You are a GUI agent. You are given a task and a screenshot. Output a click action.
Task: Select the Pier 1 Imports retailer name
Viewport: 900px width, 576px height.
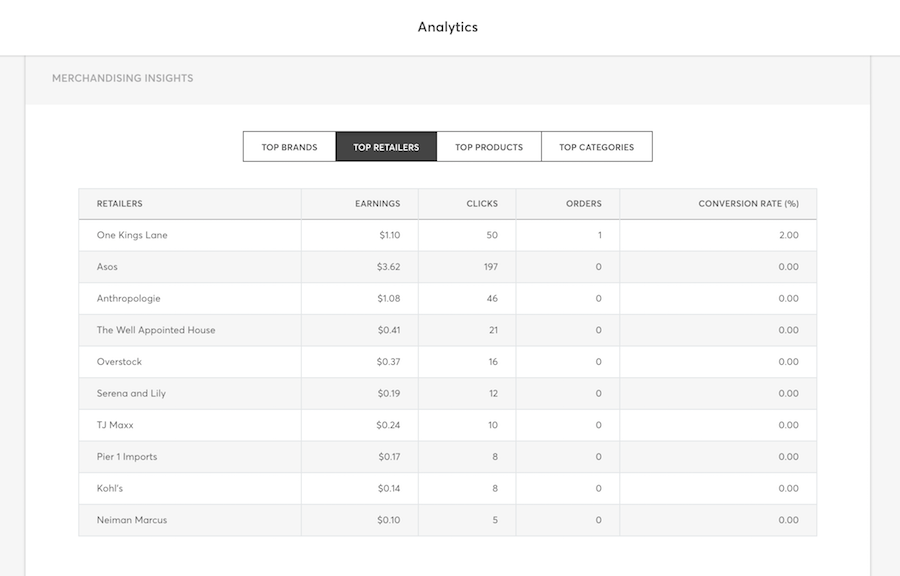pos(127,457)
